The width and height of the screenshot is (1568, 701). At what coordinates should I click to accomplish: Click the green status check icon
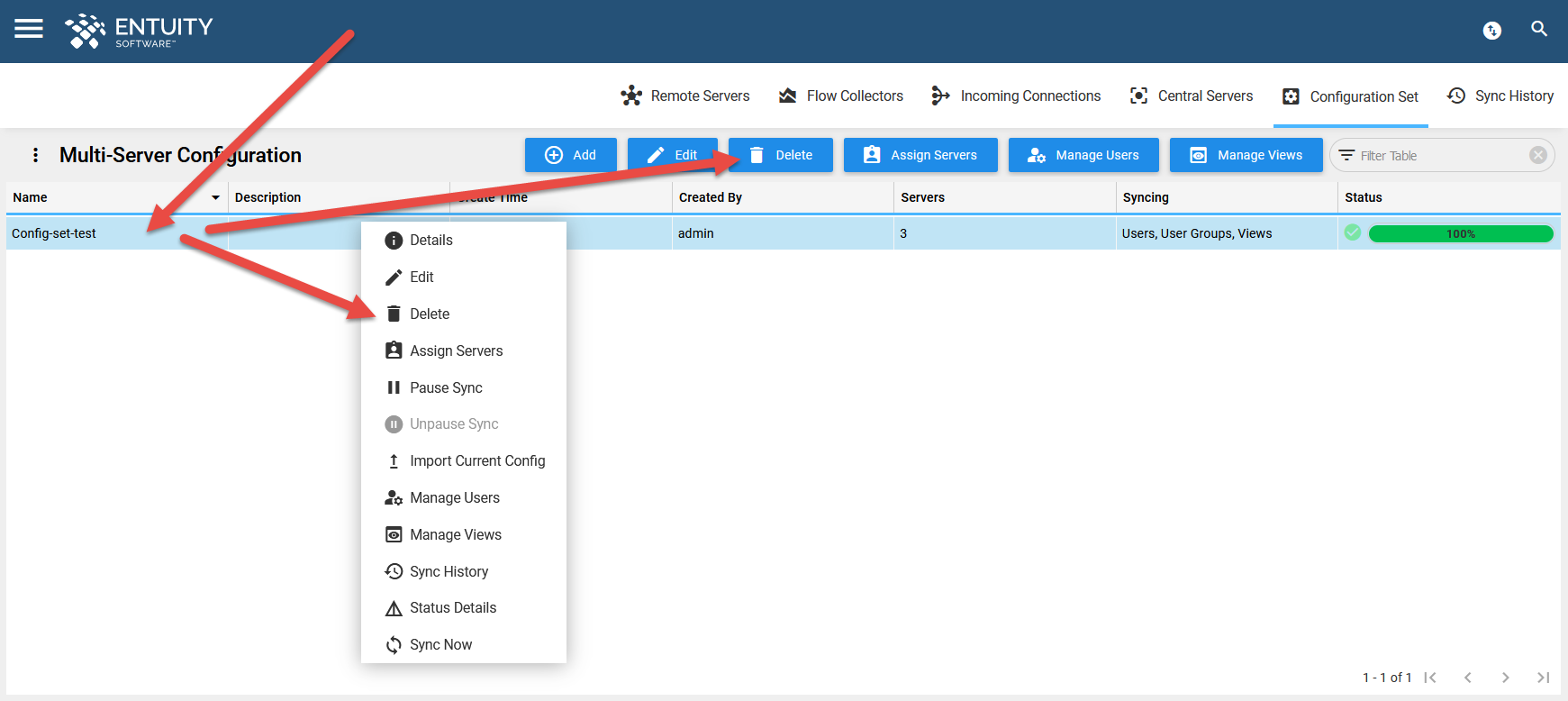(x=1353, y=232)
